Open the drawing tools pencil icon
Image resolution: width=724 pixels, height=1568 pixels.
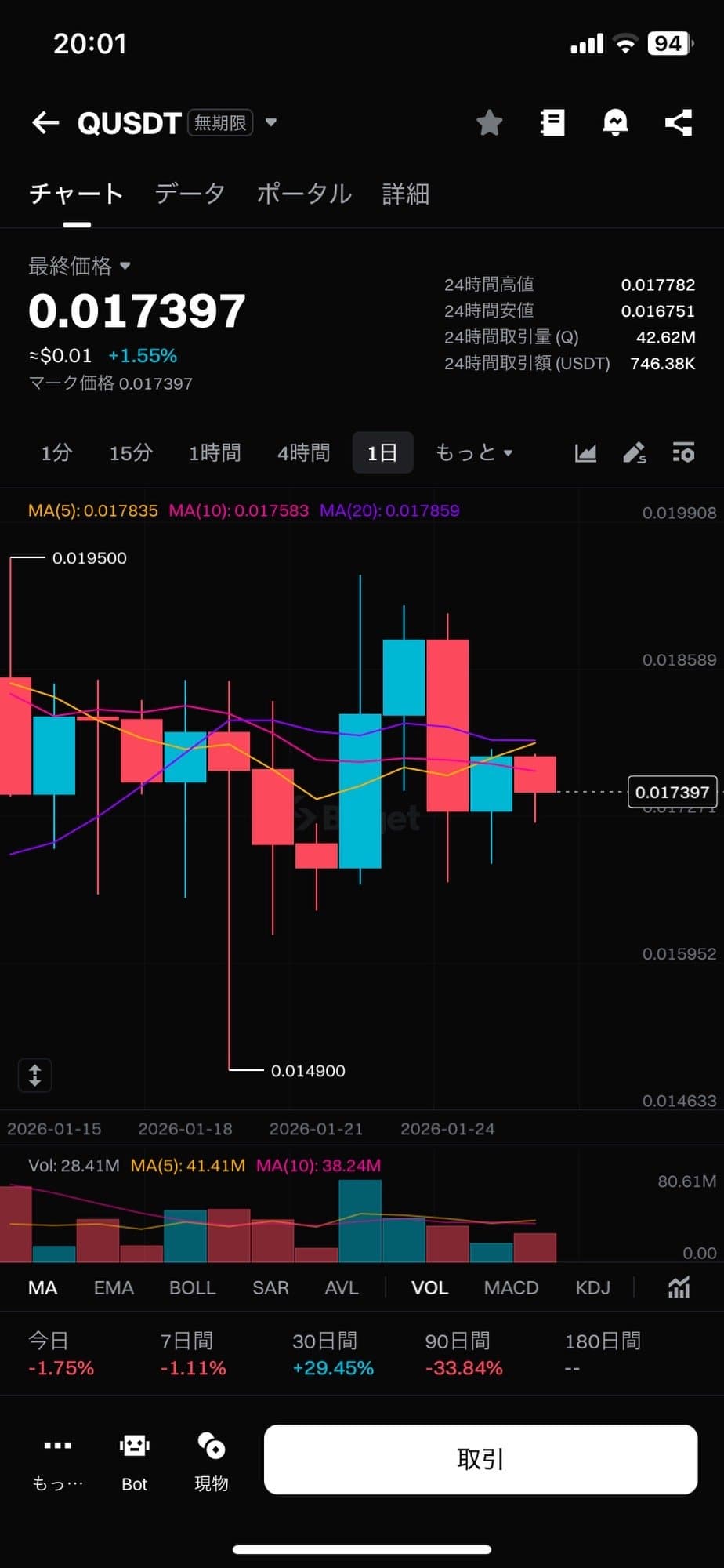(634, 452)
